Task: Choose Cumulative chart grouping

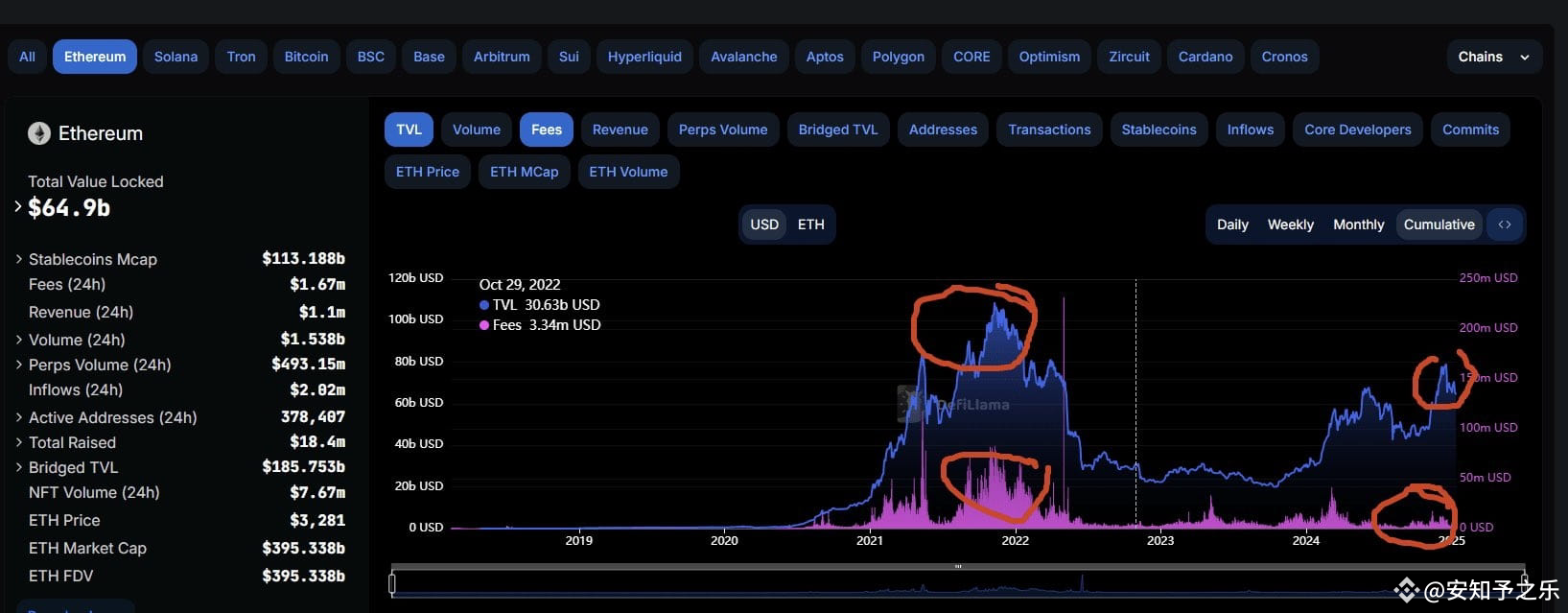Action: tap(1439, 224)
